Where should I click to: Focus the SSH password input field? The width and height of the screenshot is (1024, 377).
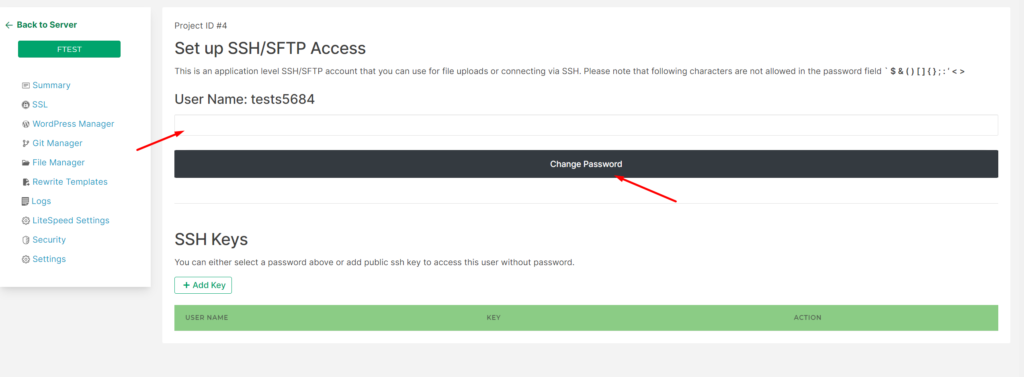[586, 125]
